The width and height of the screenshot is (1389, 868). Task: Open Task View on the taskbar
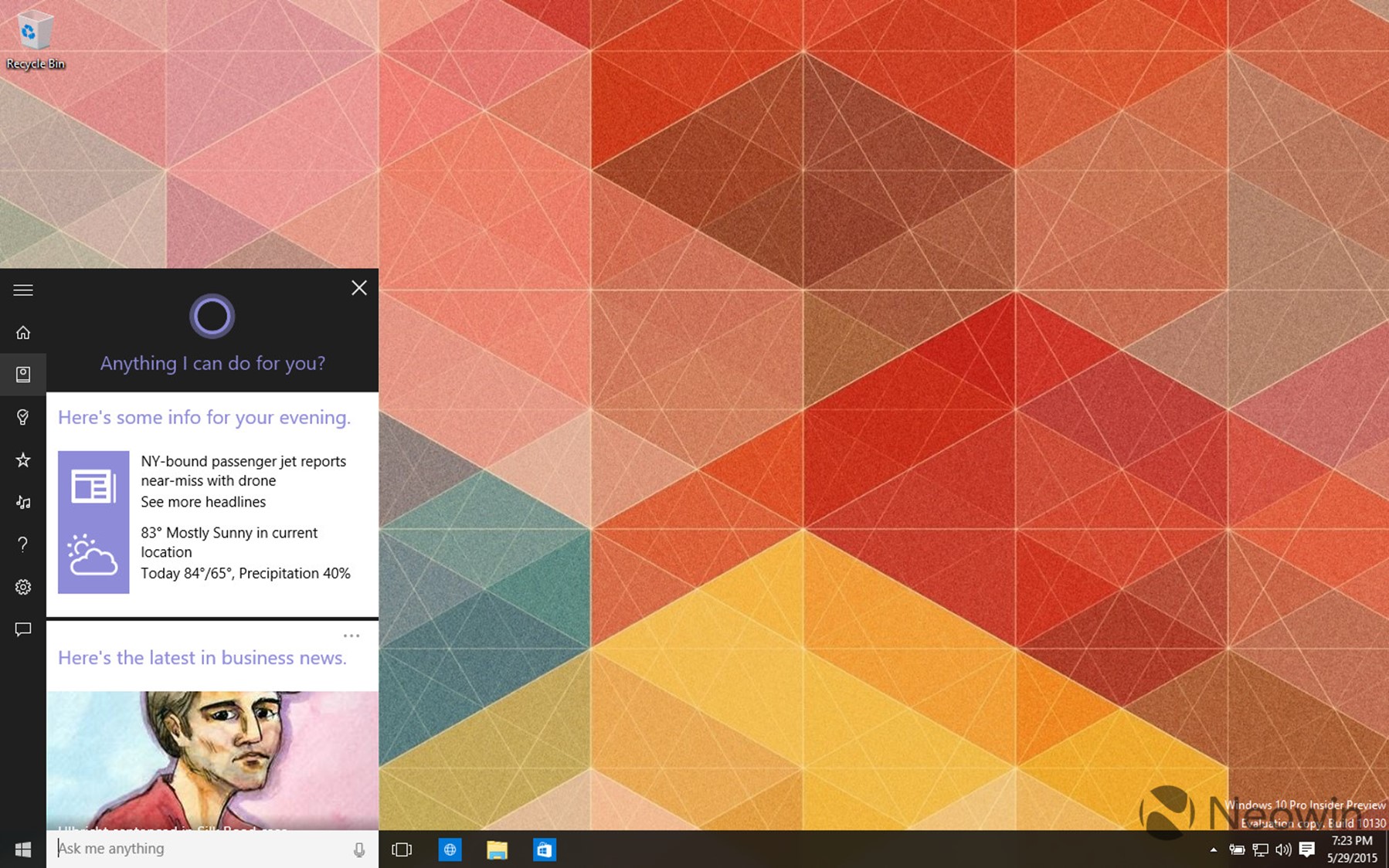[402, 849]
